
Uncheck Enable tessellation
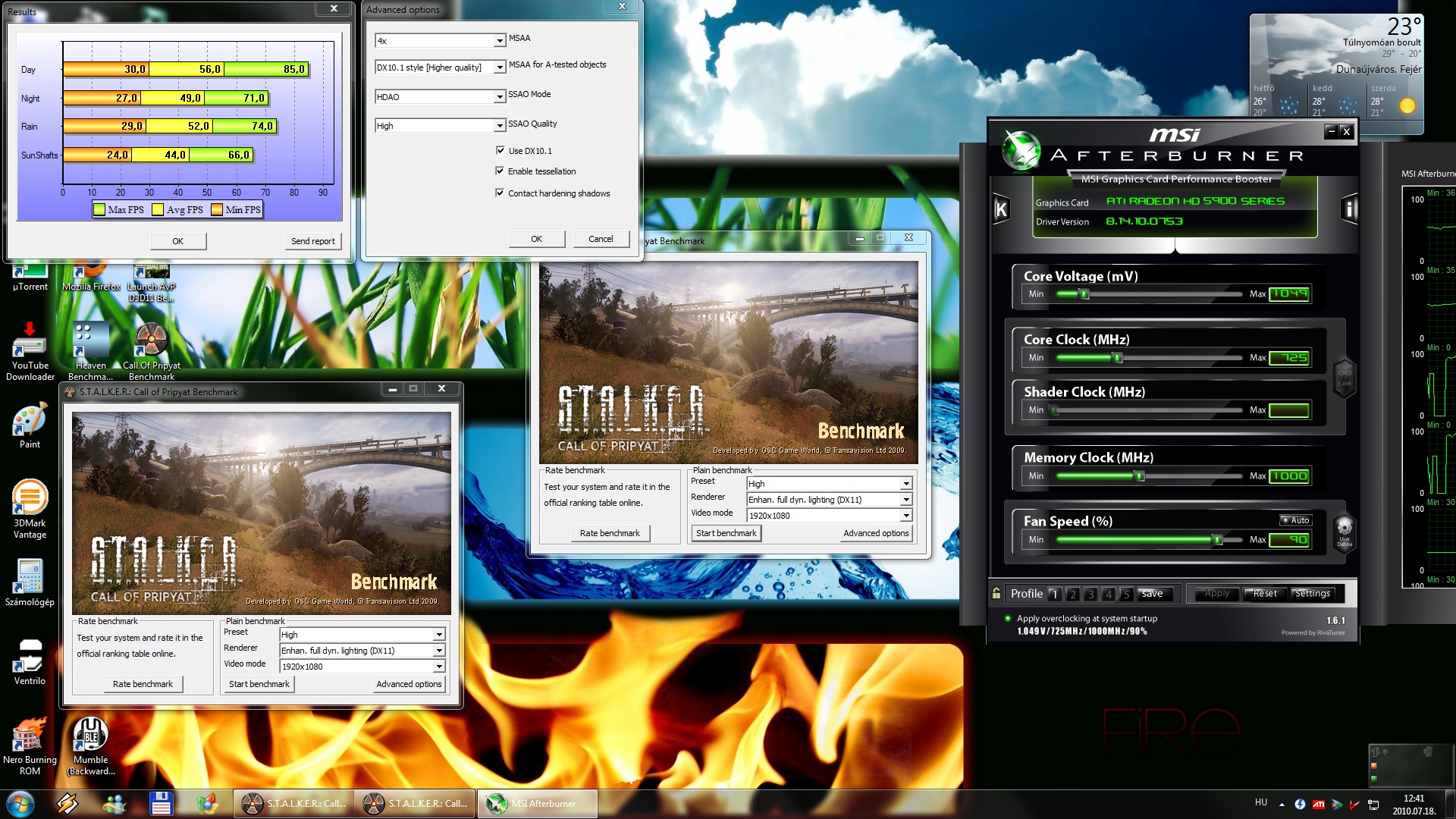[x=500, y=171]
